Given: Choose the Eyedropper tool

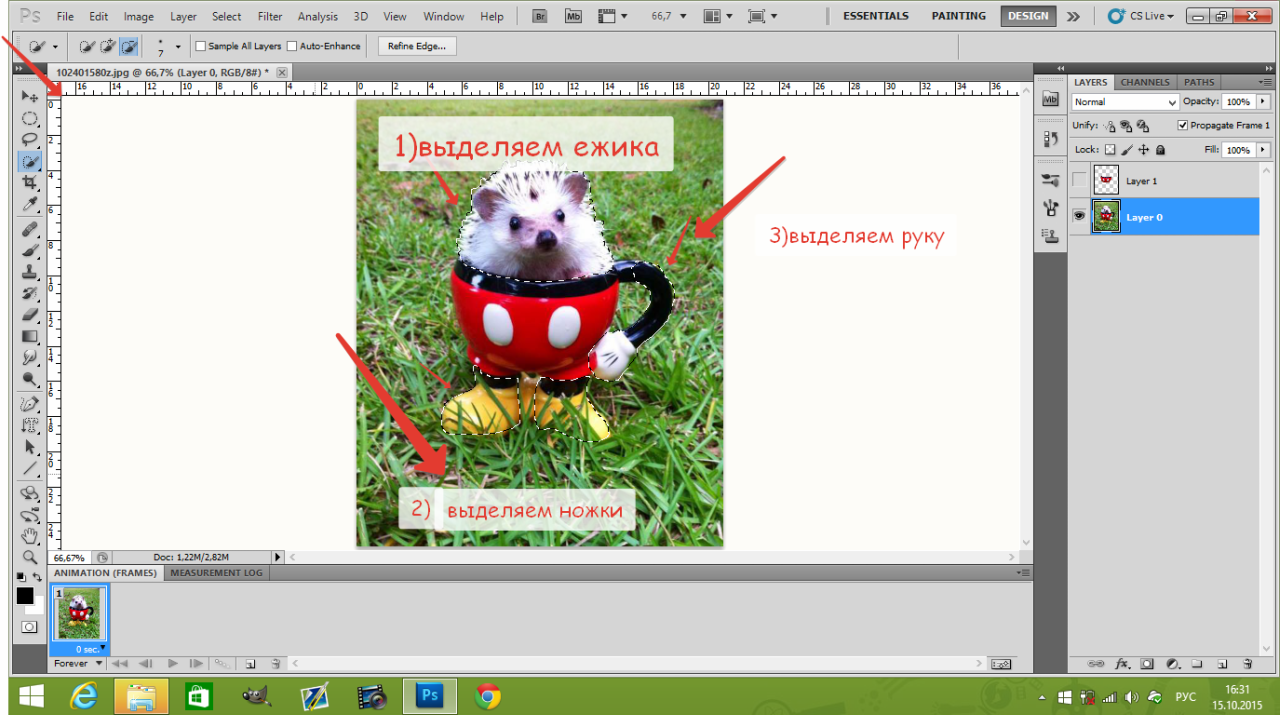Looking at the screenshot, I should (30, 205).
